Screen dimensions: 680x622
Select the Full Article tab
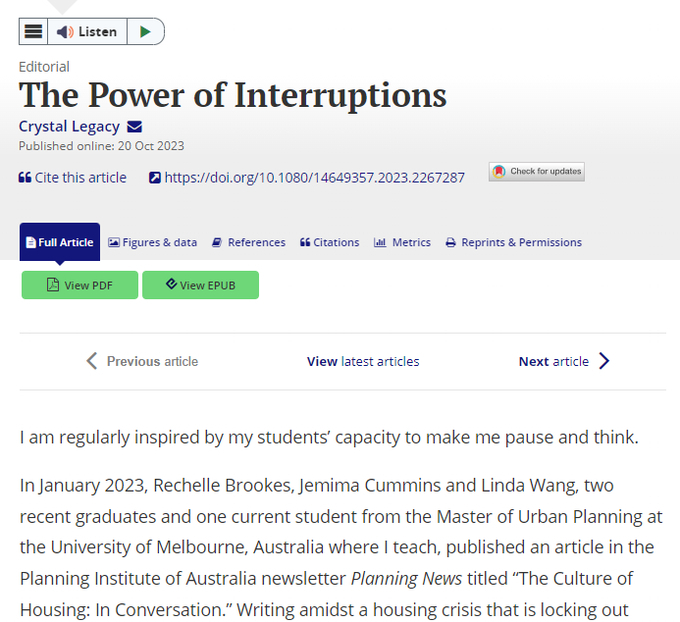(60, 242)
